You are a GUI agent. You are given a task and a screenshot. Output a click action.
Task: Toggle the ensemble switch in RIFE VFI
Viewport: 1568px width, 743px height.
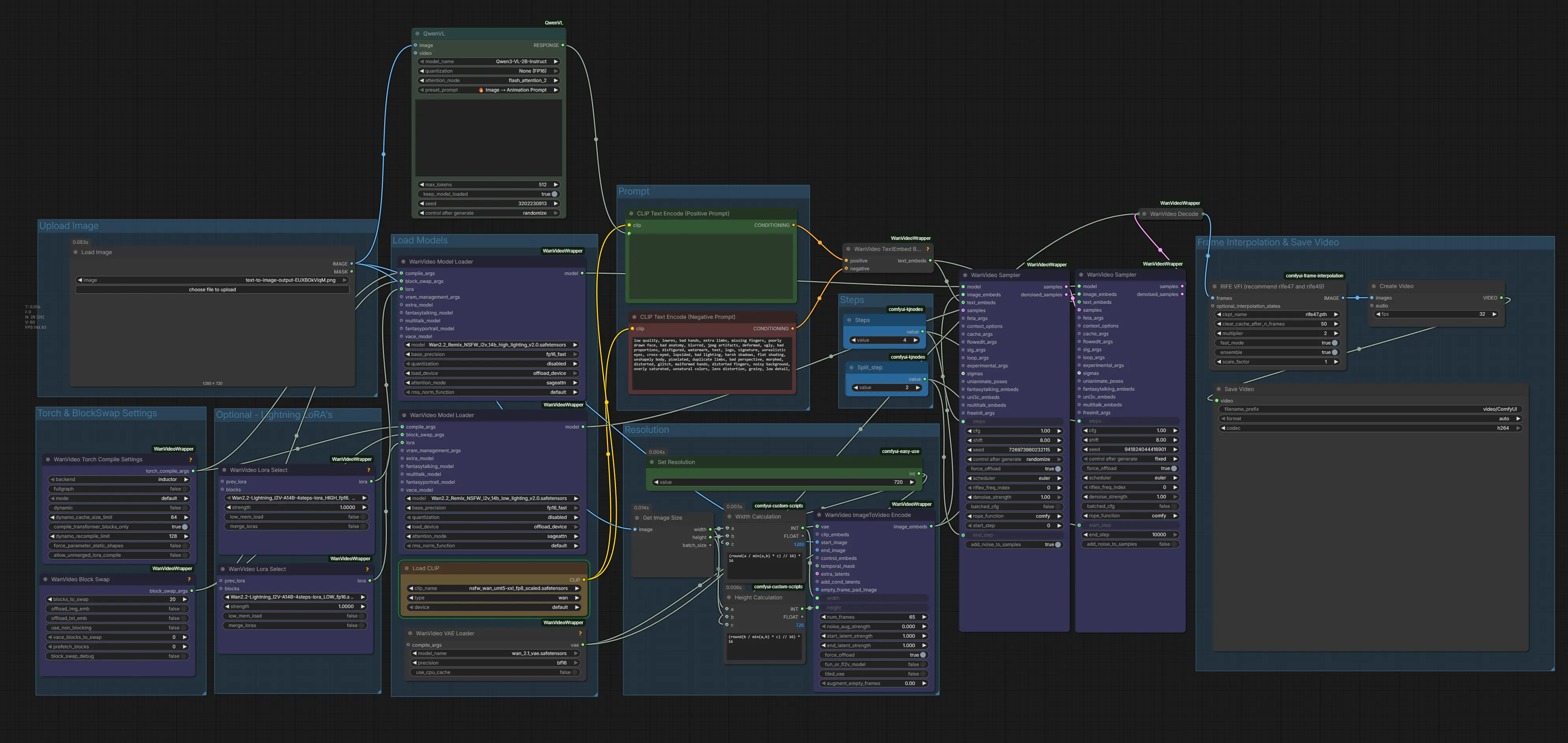click(x=1334, y=353)
